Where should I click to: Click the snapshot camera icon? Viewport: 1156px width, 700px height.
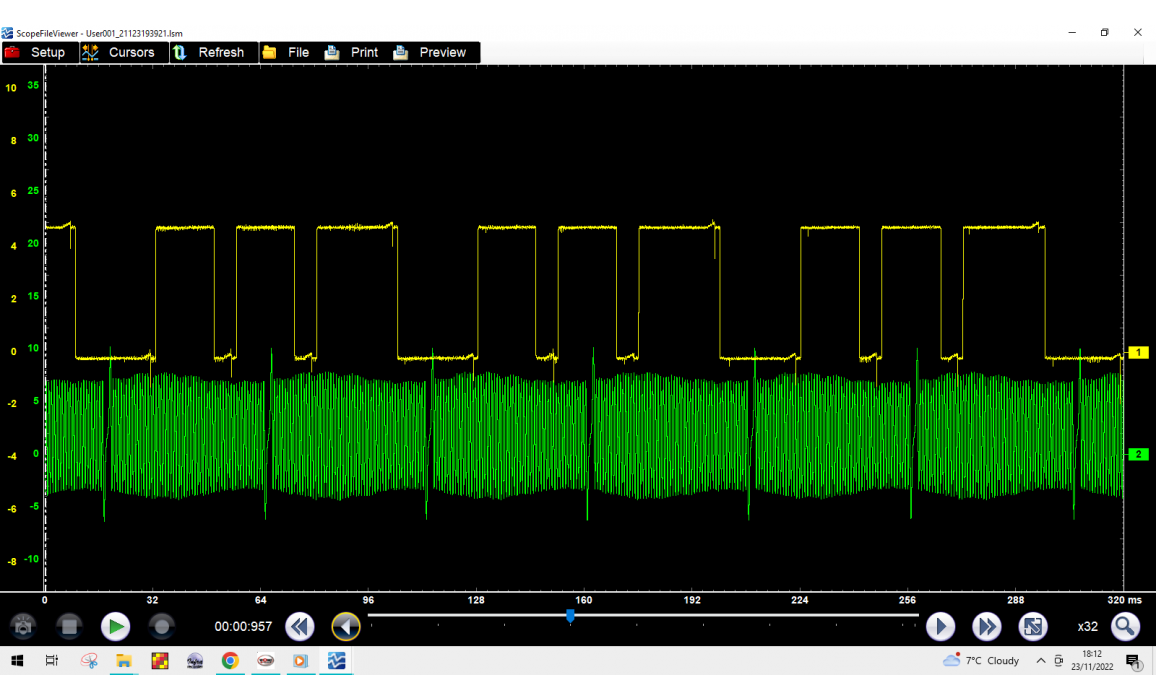pyautogui.click(x=23, y=627)
